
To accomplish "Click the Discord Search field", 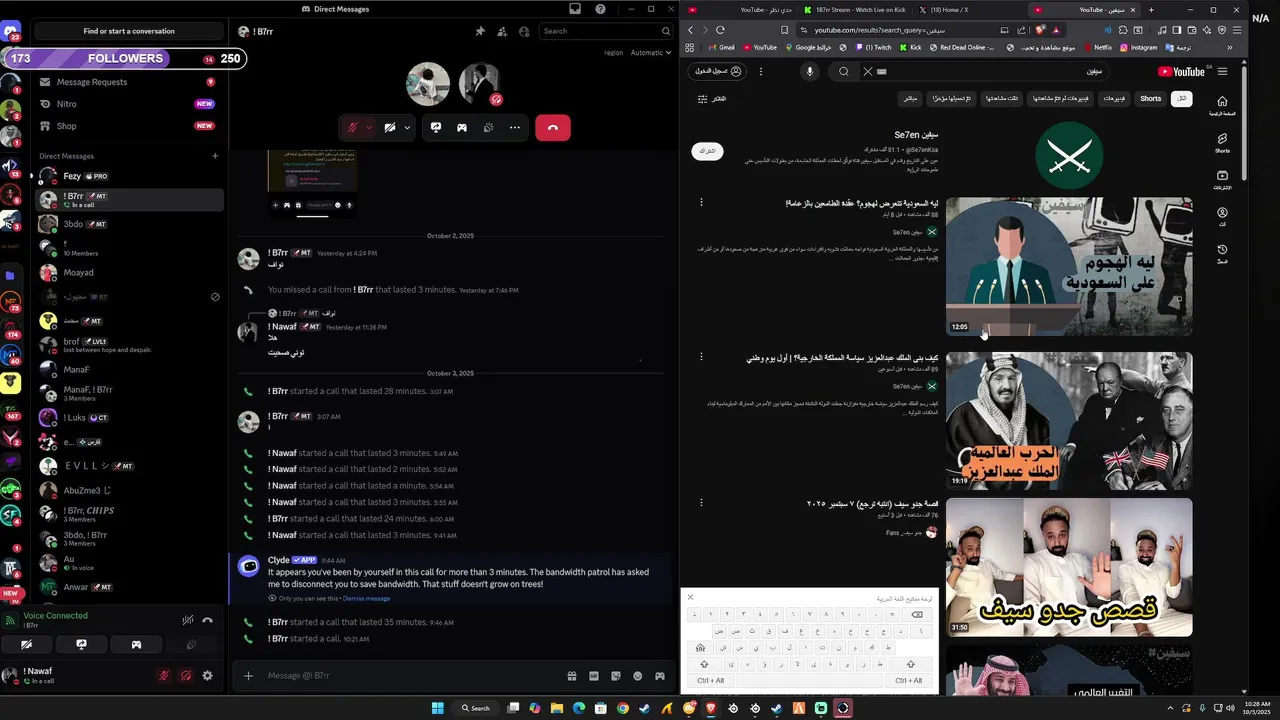I will coord(606,31).
